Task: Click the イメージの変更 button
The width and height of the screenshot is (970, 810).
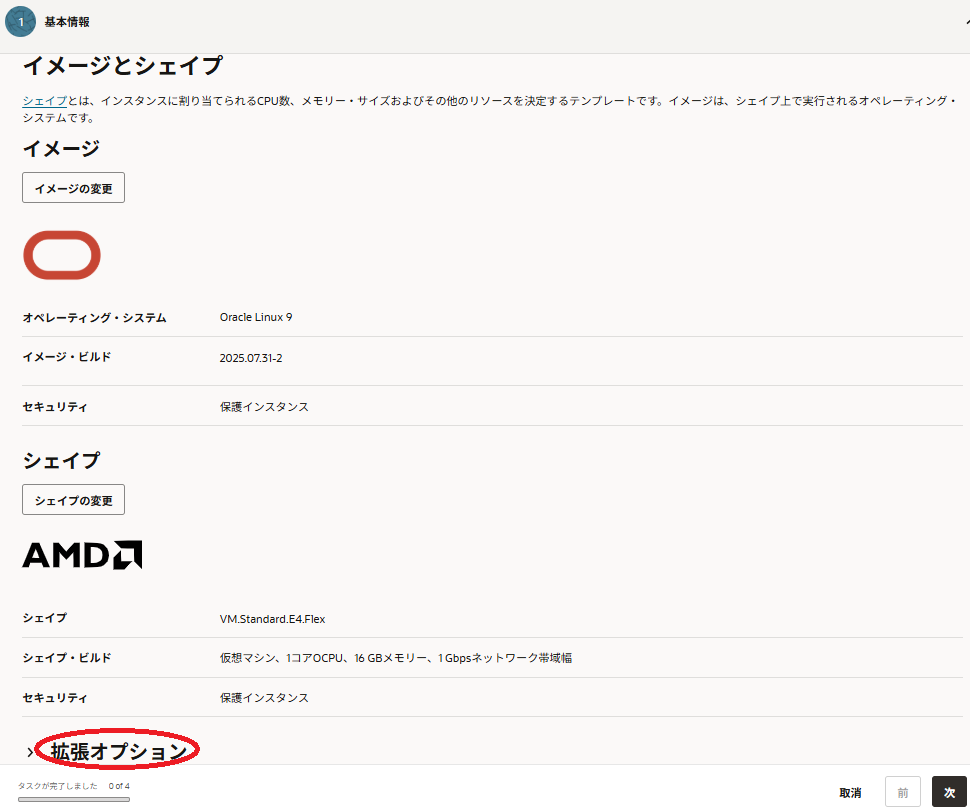Action: pos(73,188)
